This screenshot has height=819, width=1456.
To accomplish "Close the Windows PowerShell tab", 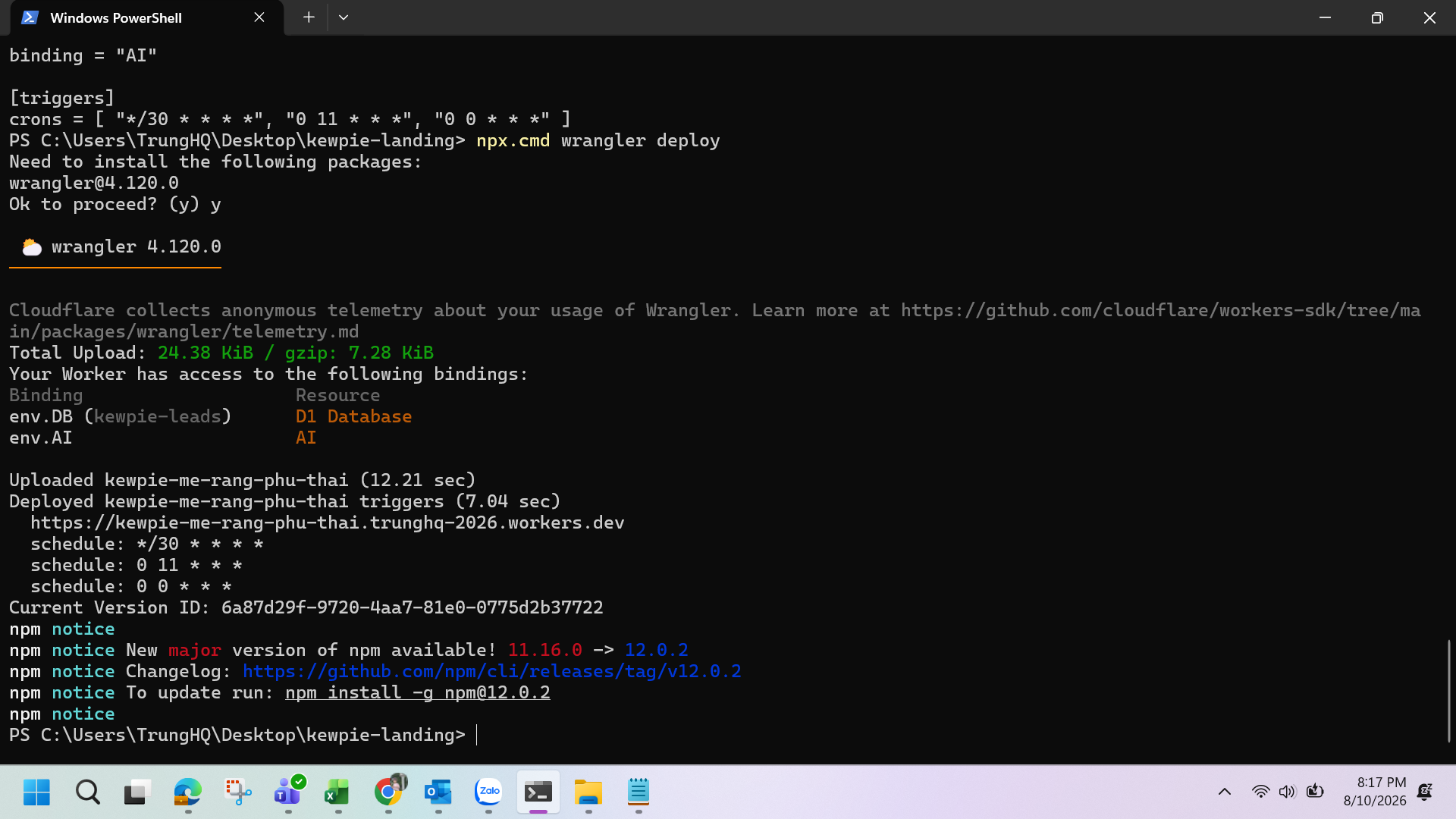I will point(259,17).
